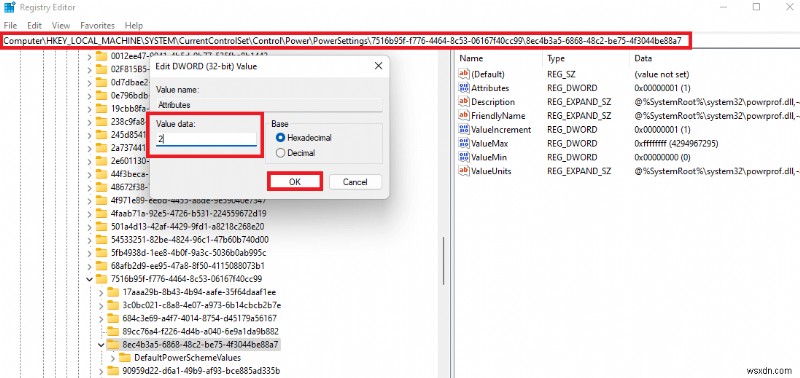This screenshot has width=800, height=378.
Task: Click folder icon of 7516b95f-f776-4464 key
Action: 101,279
